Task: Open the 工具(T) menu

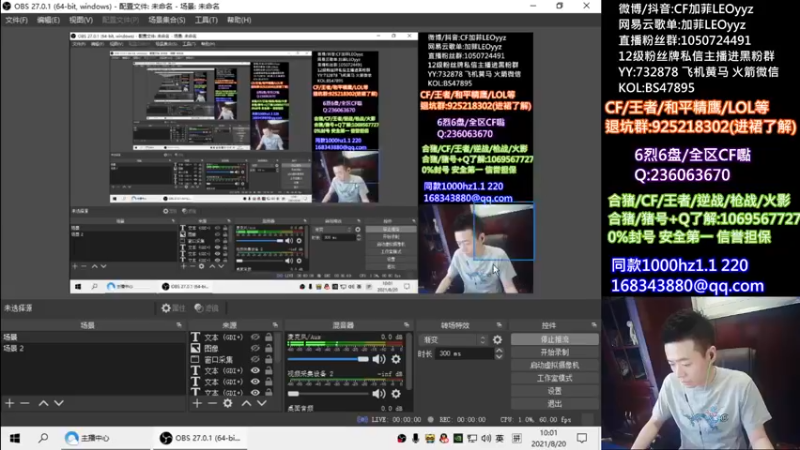Action: (x=206, y=20)
